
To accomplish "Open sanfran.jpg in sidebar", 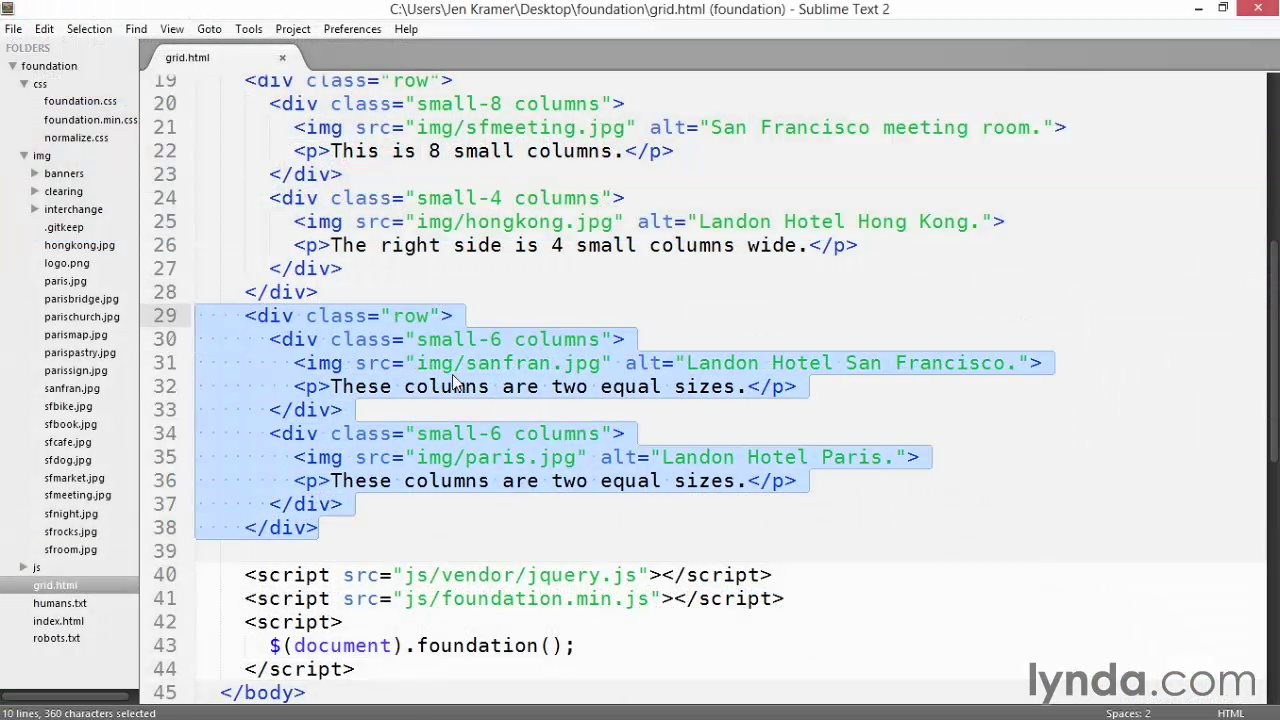I will coord(72,389).
